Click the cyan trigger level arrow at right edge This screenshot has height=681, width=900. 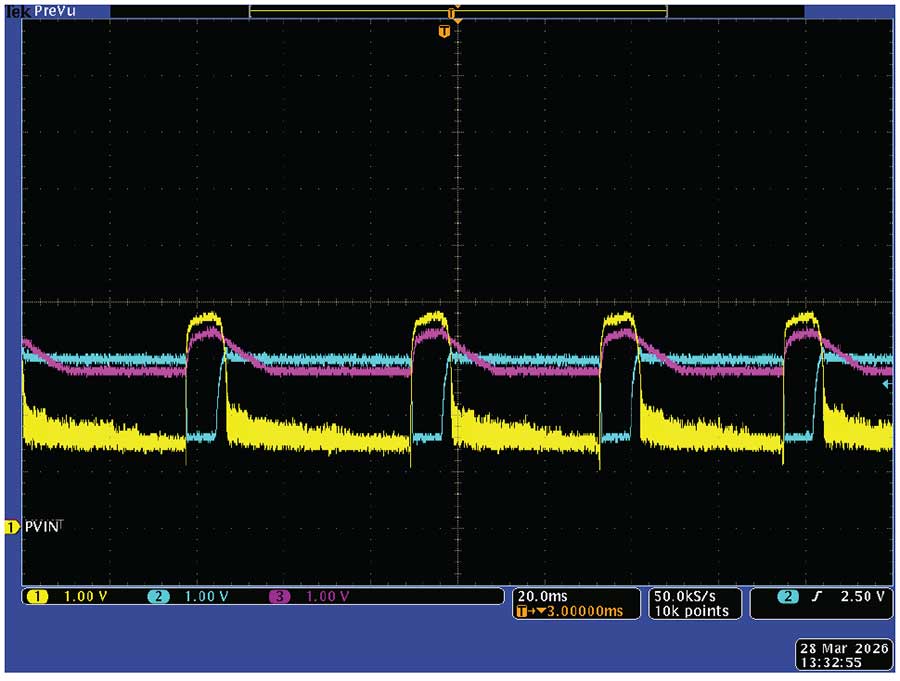point(887,385)
